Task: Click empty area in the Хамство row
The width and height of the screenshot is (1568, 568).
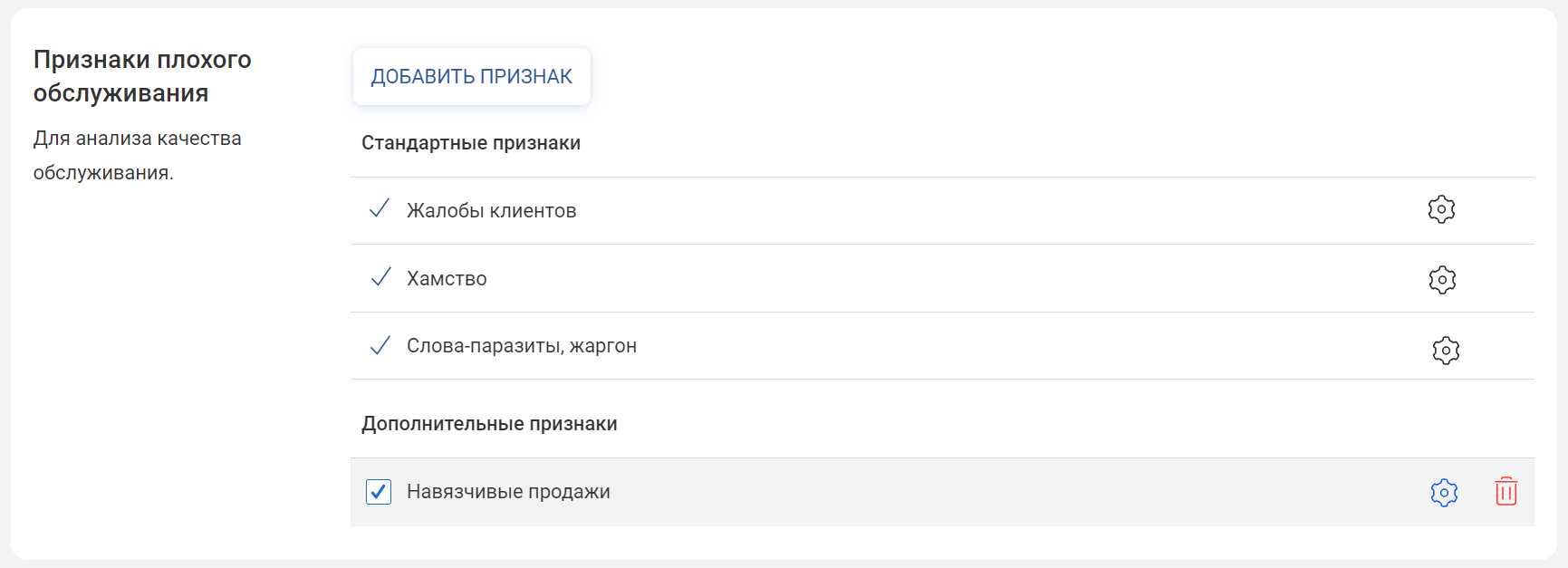Action: click(906, 279)
